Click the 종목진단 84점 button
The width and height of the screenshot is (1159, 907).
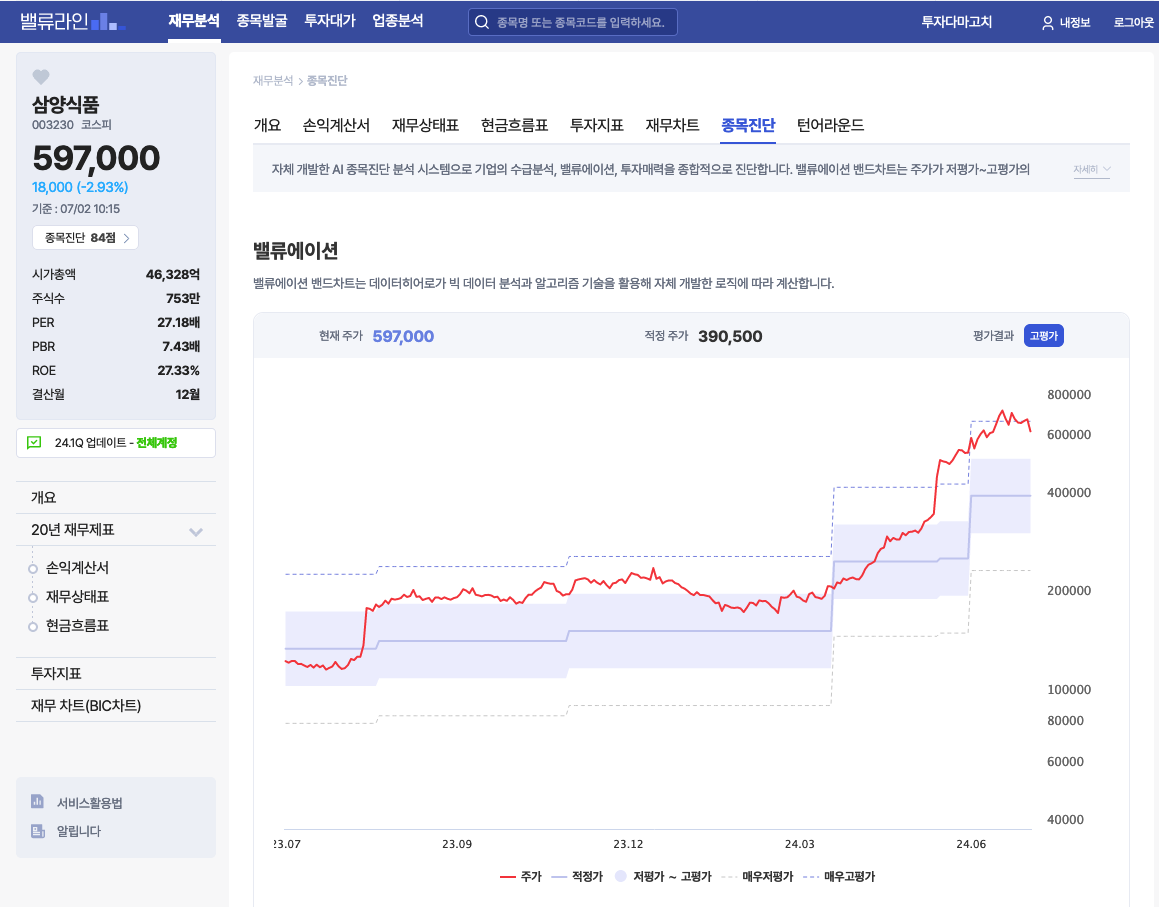[86, 238]
